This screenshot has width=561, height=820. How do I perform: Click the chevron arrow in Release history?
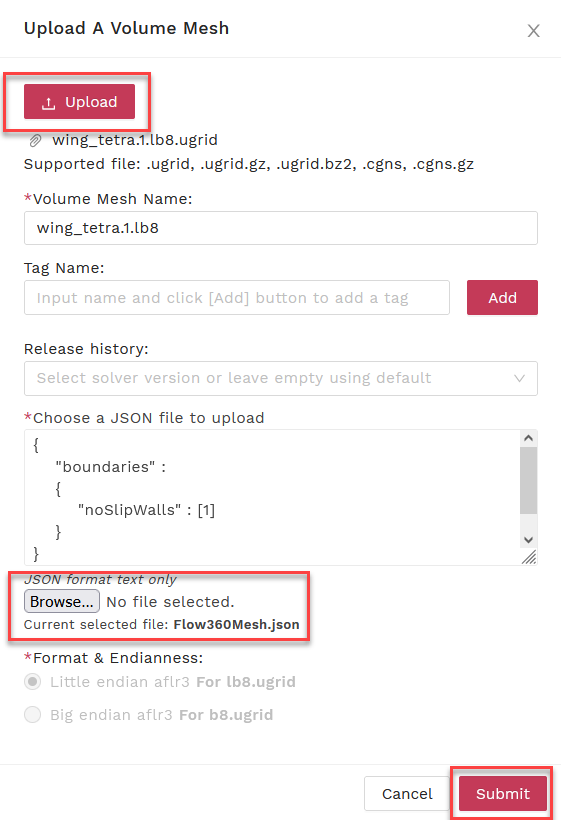tap(519, 378)
